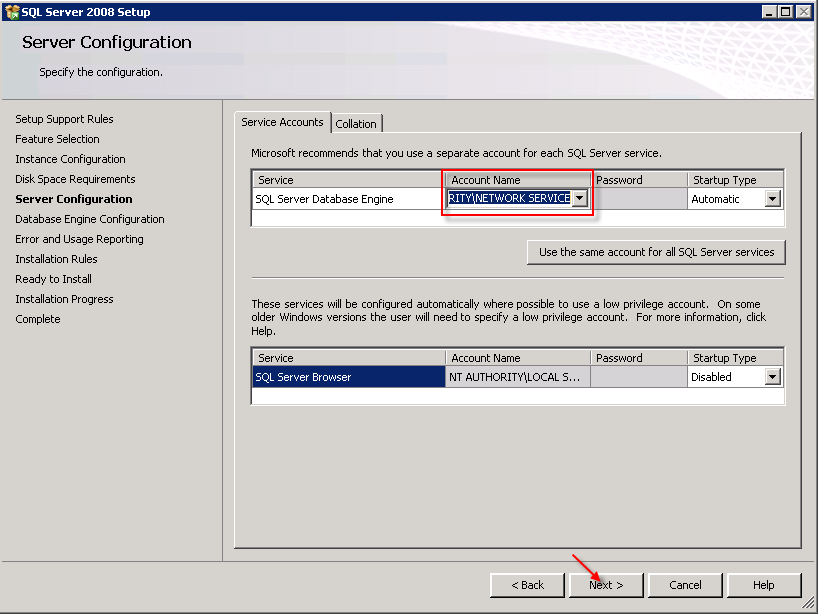Close the SQL Server 2008 Setup window

(803, 11)
